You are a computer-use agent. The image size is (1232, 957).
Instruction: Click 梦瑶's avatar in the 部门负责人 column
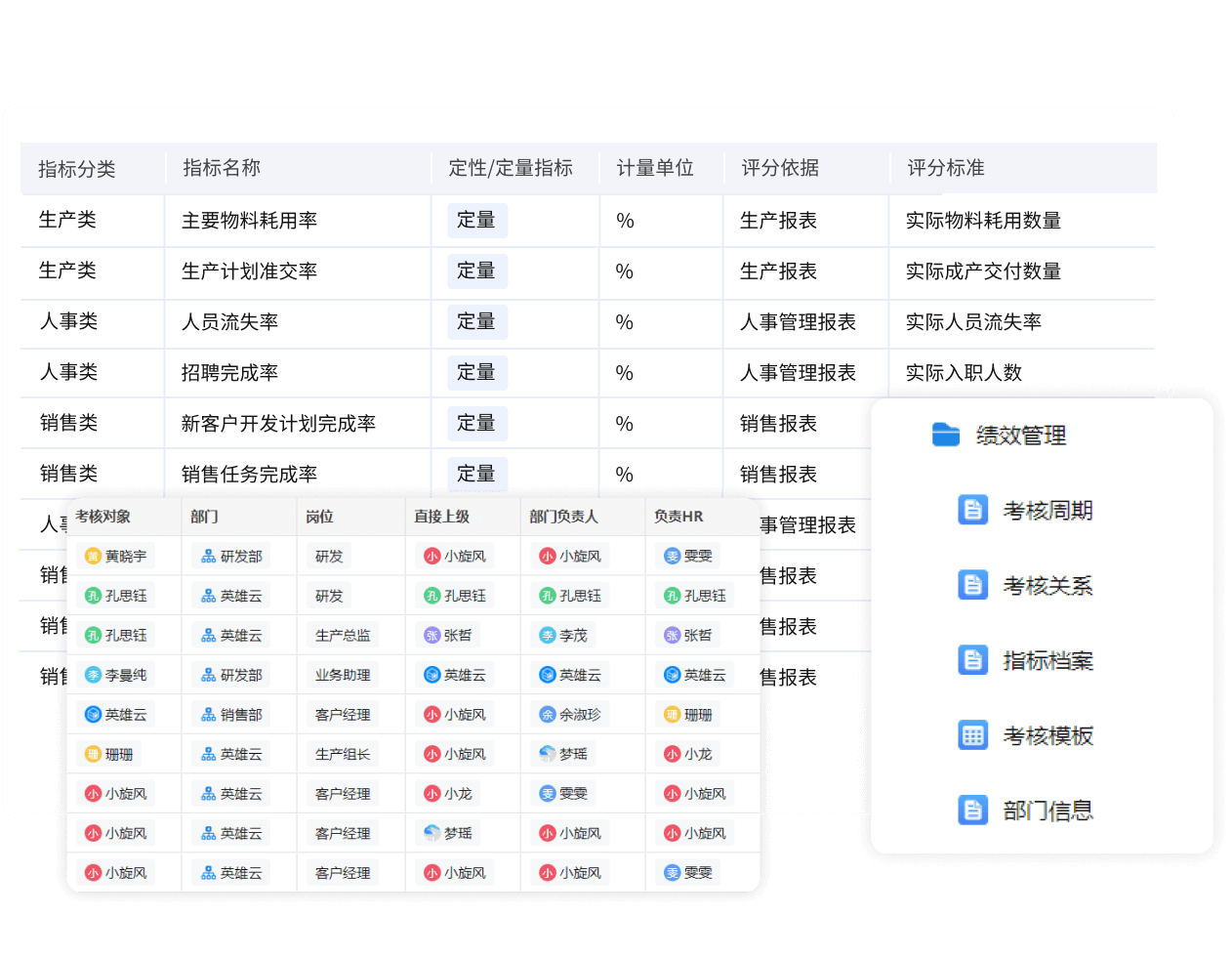click(548, 754)
